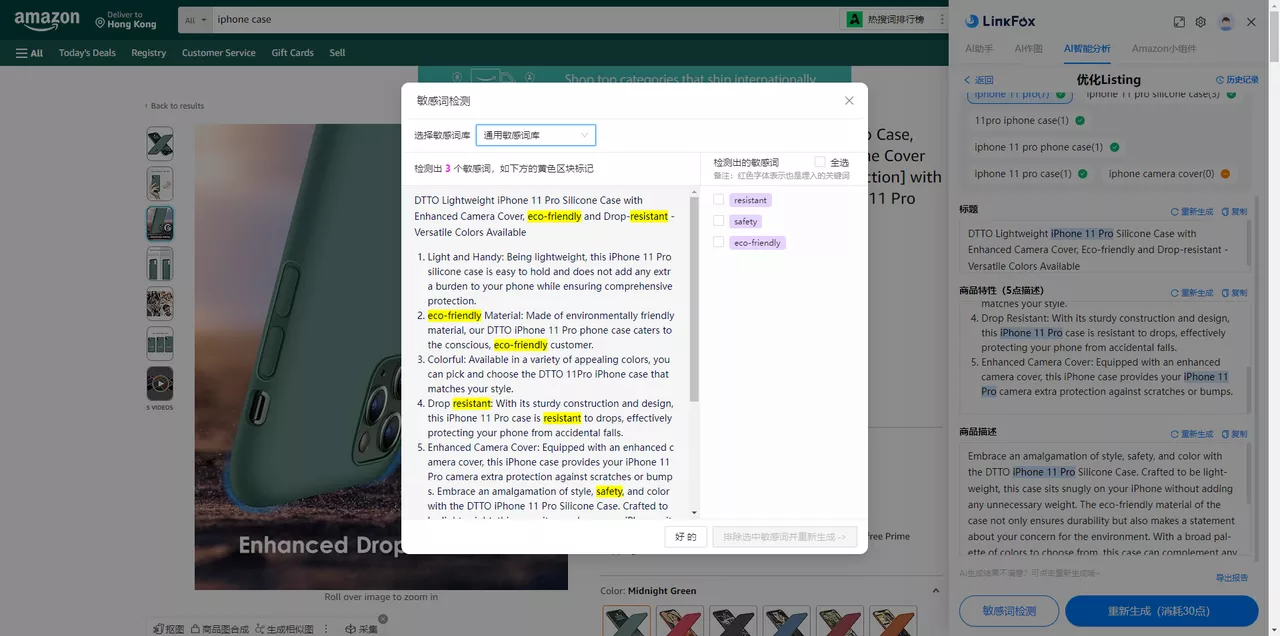Image resolution: width=1280 pixels, height=636 pixels.
Task: Open the sensitive word library dropdown
Action: (535, 135)
